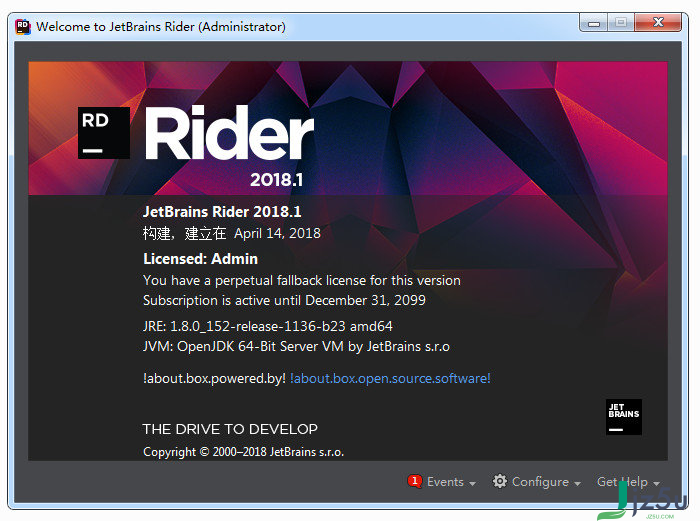Click the 'JetBrains Rider 2018.1' heading
700x521 pixels.
tap(222, 212)
